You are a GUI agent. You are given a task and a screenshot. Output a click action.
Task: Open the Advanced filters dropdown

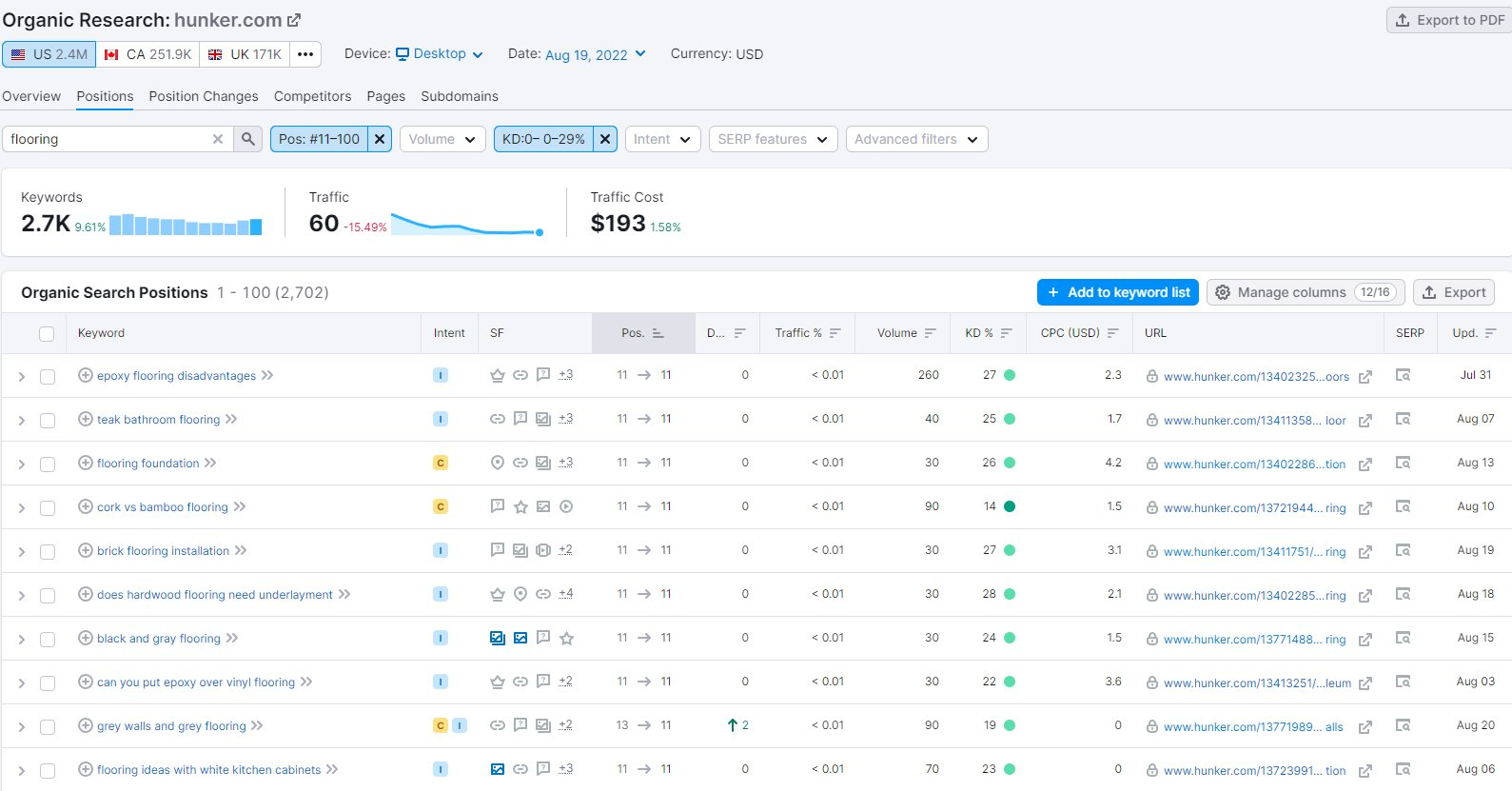(x=916, y=139)
